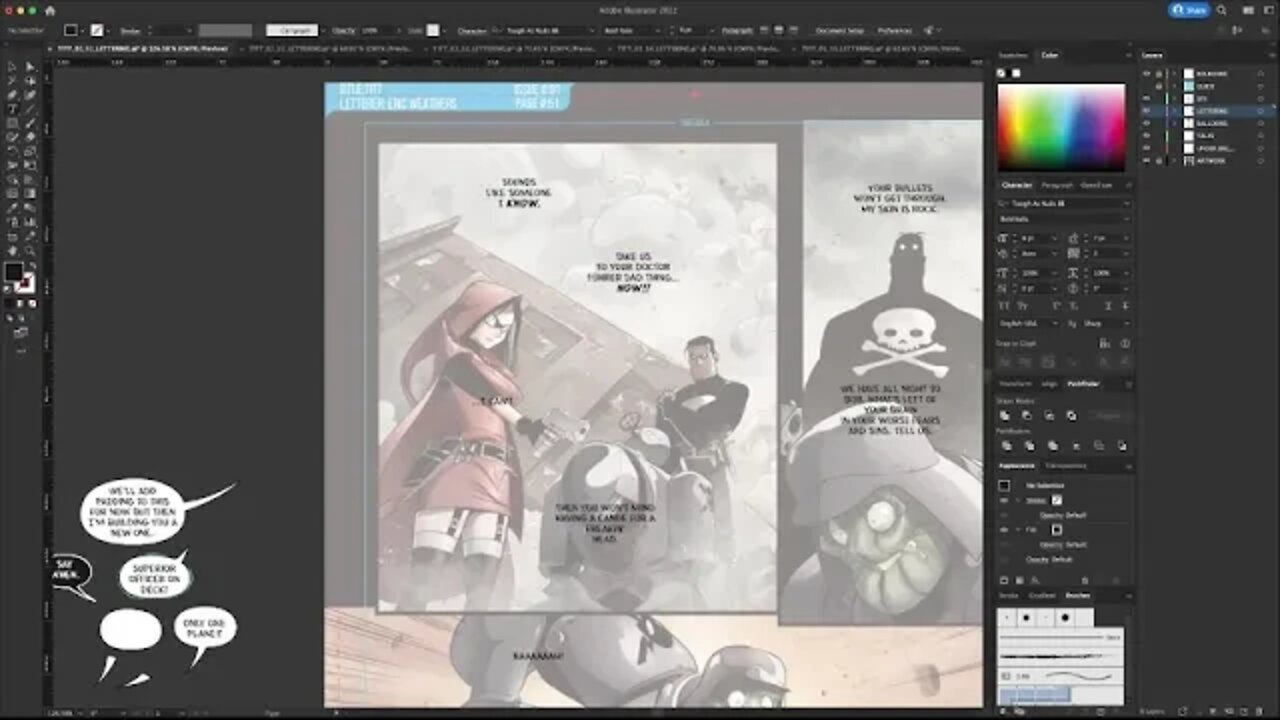Select the Magic Wand tool

point(12,80)
